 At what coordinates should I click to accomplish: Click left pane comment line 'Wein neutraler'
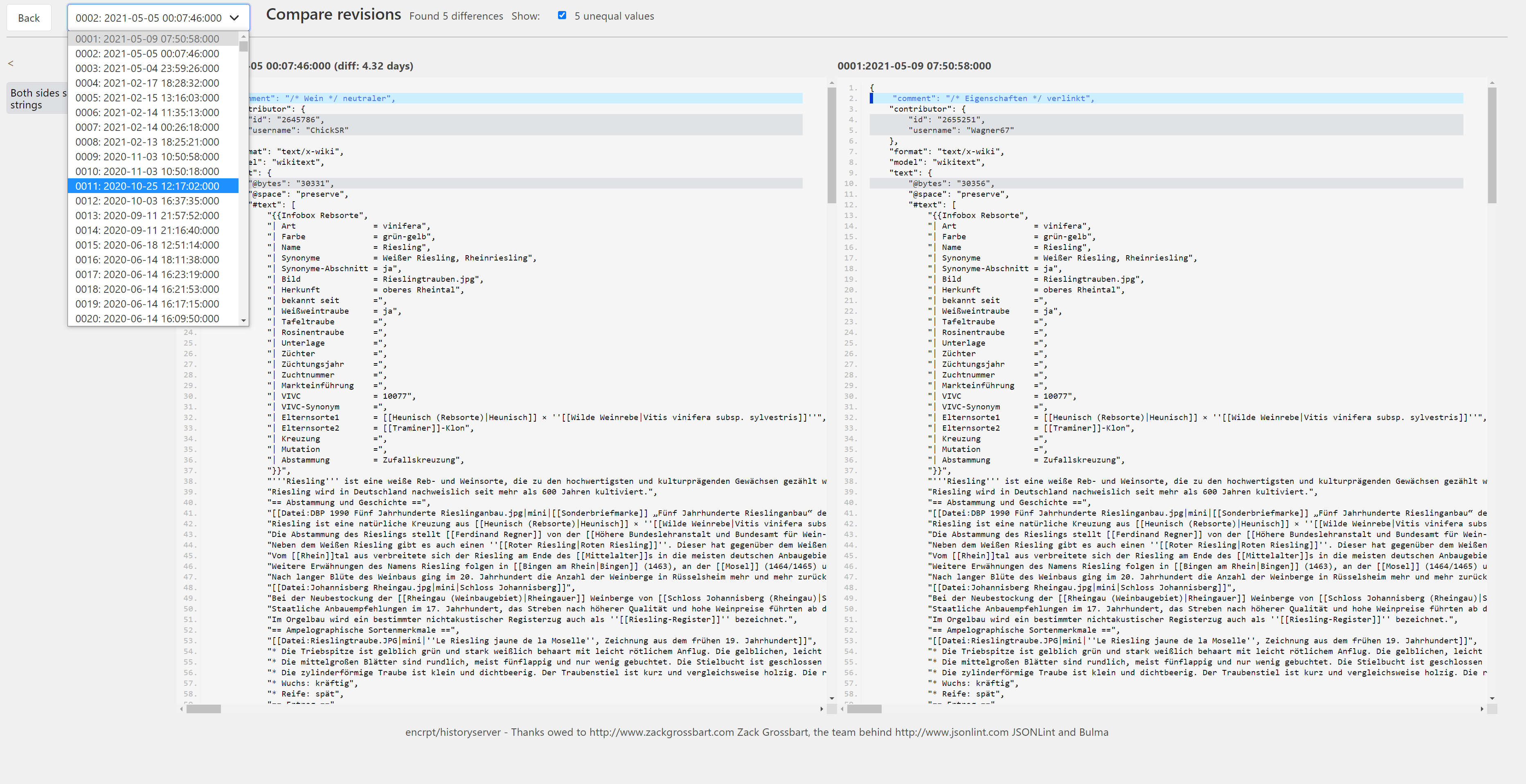pyautogui.click(x=525, y=98)
